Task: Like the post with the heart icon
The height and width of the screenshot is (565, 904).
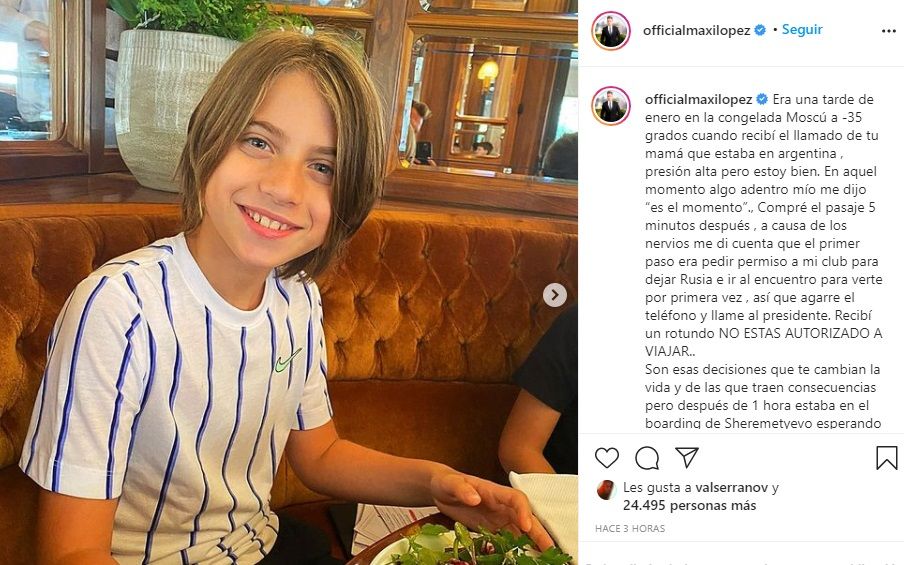Action: pyautogui.click(x=607, y=458)
